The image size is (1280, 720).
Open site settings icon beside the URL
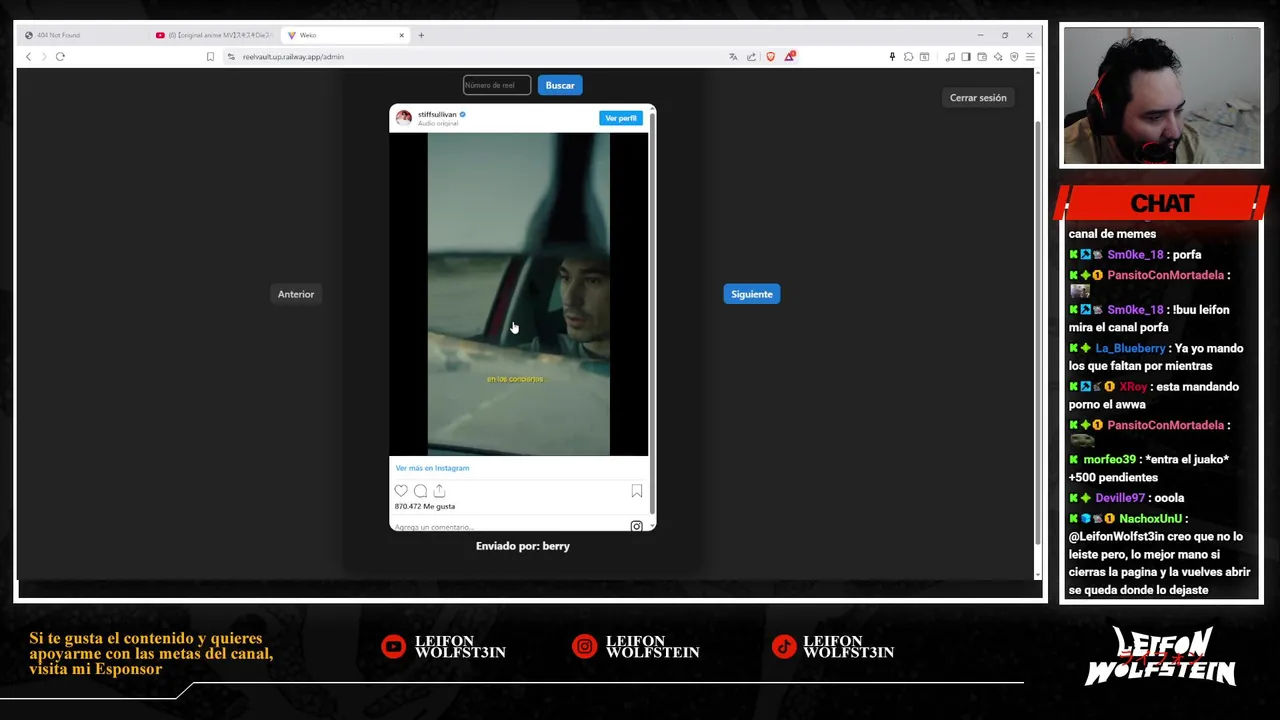tap(231, 57)
